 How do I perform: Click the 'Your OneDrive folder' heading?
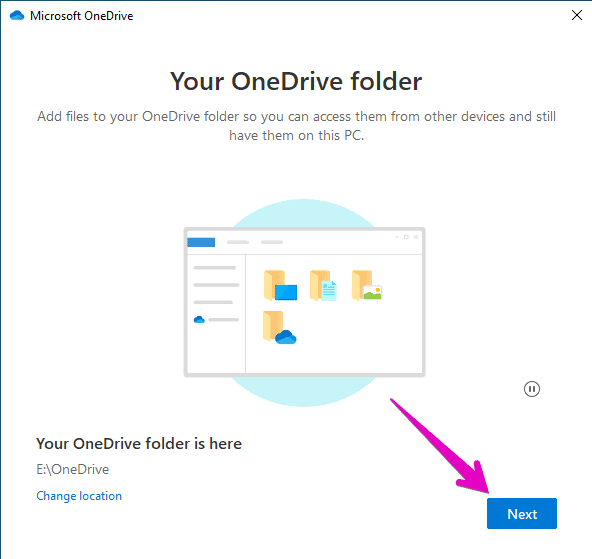click(x=296, y=81)
